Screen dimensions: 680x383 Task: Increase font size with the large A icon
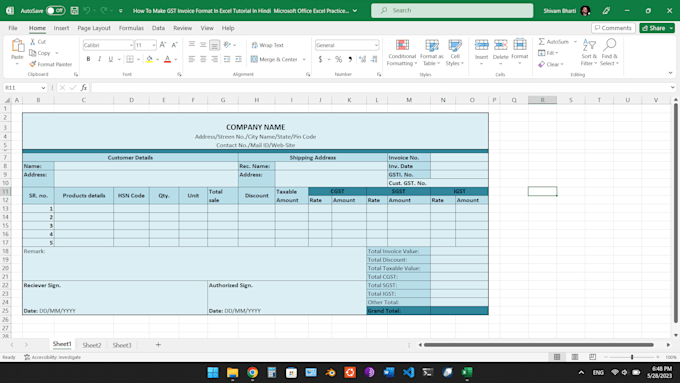[163, 45]
